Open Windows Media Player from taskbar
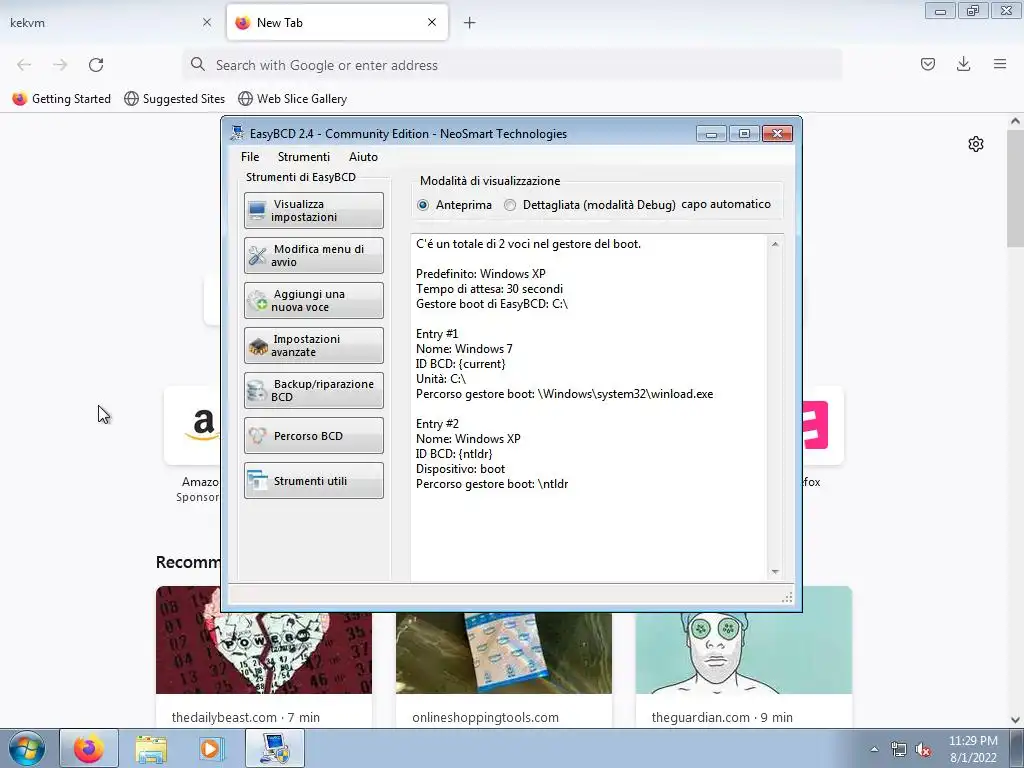1024x768 pixels. (x=210, y=748)
